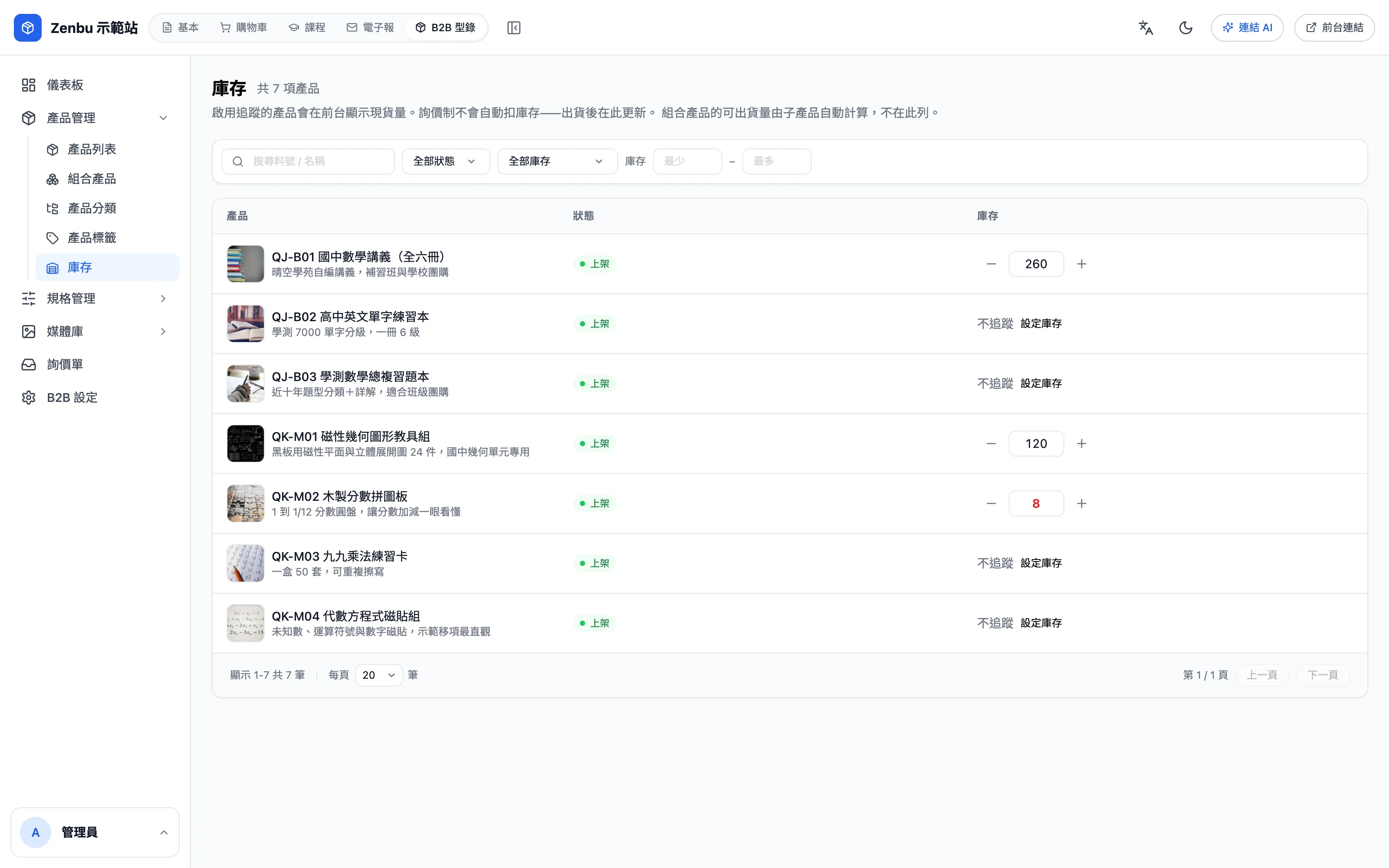Viewport: 1389px width, 868px height.
Task: Click 設定庫存 for QJ-B02 高中英文單字練習本
Action: tap(1041, 324)
